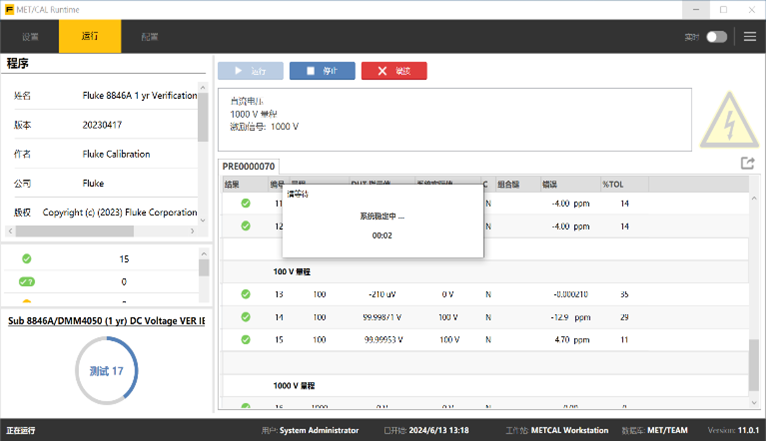
Task: Click the pass icon for test 14
Action: click(x=246, y=317)
